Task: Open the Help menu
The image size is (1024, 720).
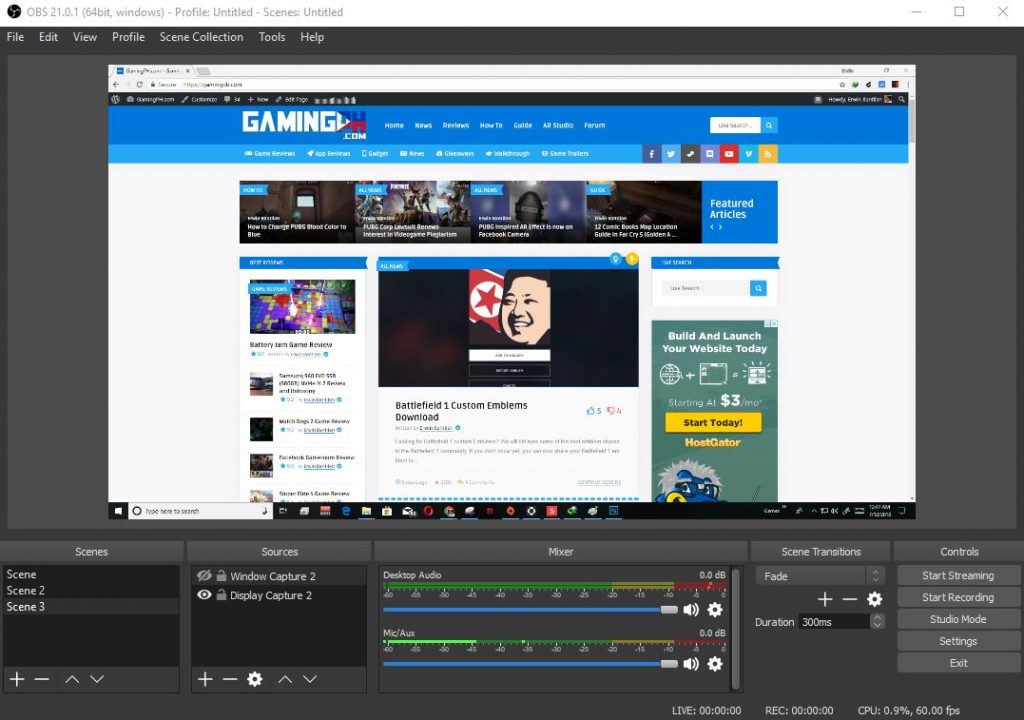Action: click(312, 37)
